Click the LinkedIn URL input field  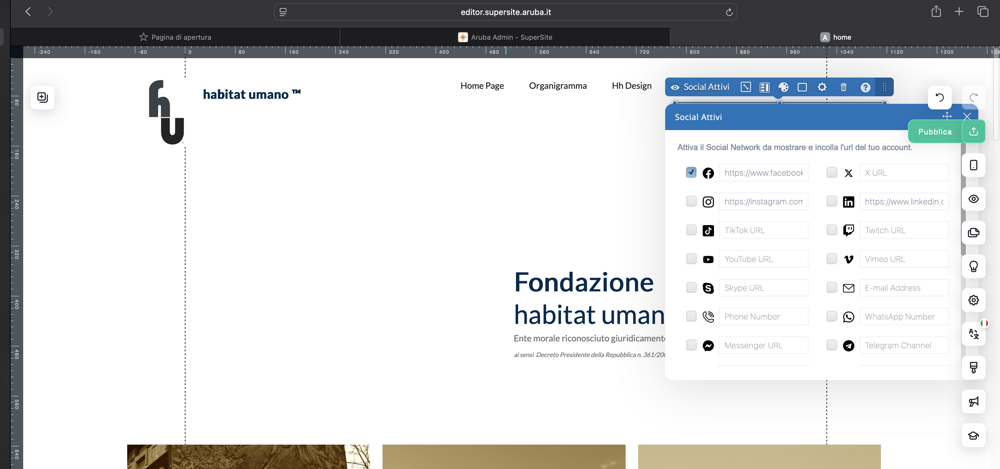(x=904, y=202)
